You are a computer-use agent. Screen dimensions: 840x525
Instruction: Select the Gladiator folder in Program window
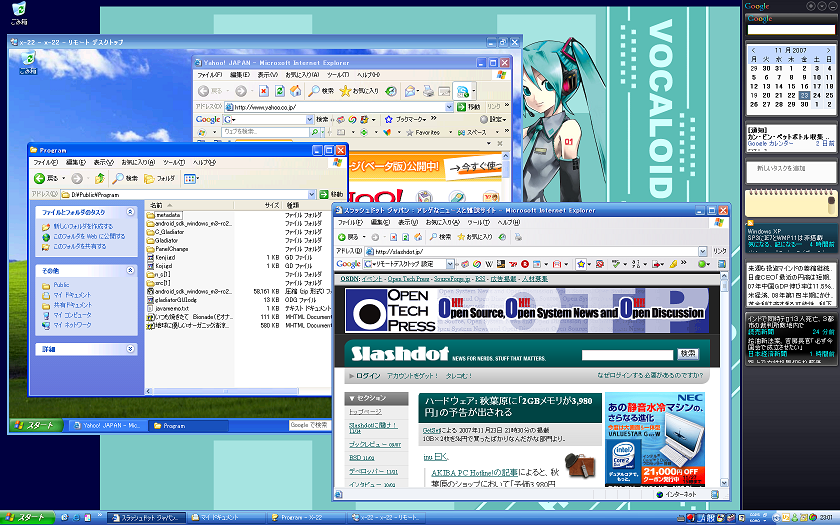pos(166,241)
